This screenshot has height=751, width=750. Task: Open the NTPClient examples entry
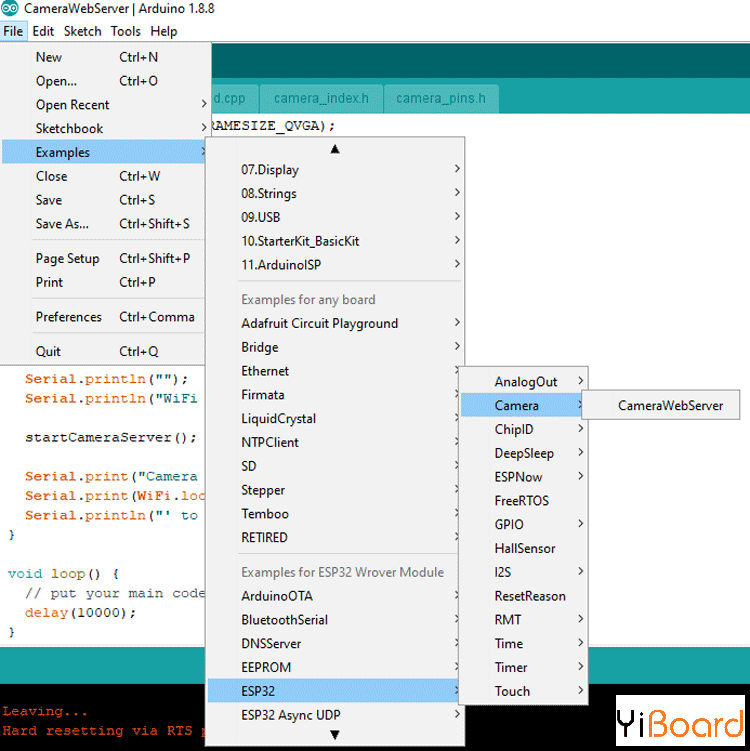pyautogui.click(x=333, y=442)
